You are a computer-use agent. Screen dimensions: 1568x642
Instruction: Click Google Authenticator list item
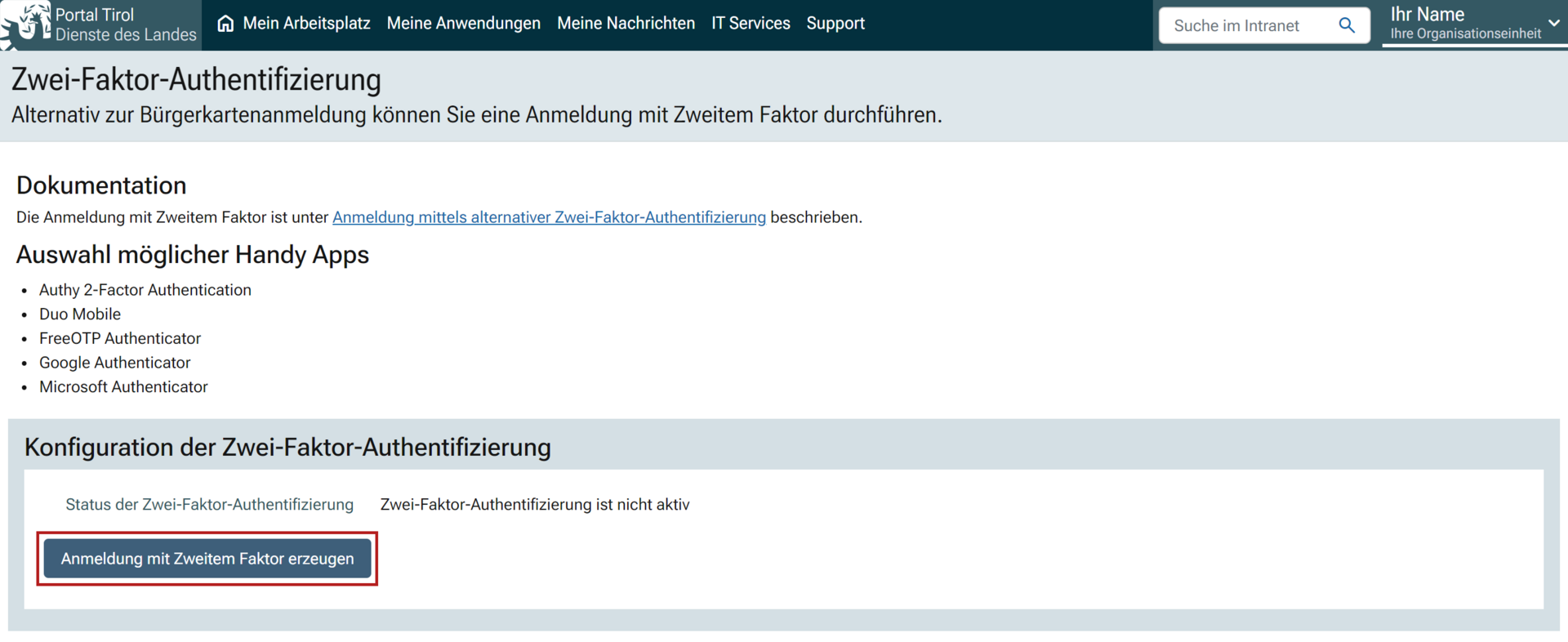115,363
